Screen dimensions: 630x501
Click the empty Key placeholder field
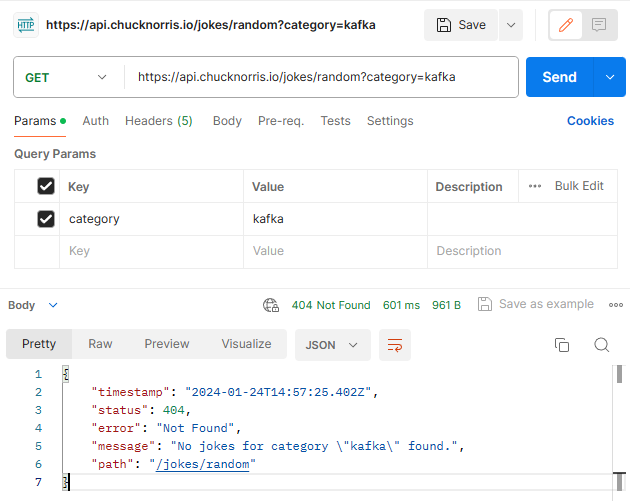151,251
